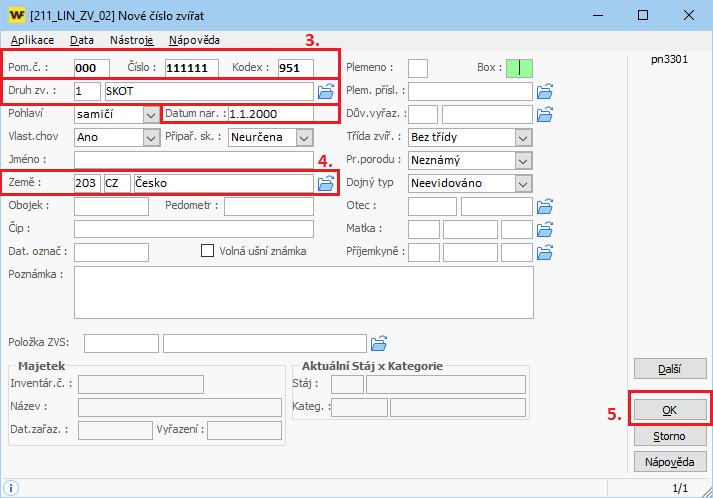This screenshot has height=498, width=713.
Task: Click the Plem. přísl. folder lookup icon
Action: click(544, 91)
